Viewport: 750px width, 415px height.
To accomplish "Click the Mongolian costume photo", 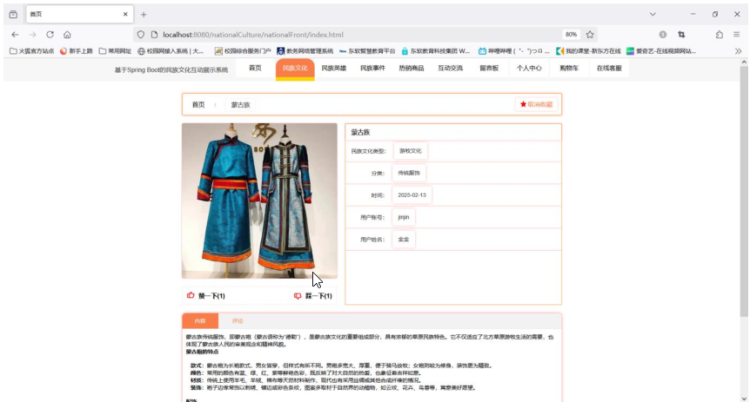I will coord(259,201).
